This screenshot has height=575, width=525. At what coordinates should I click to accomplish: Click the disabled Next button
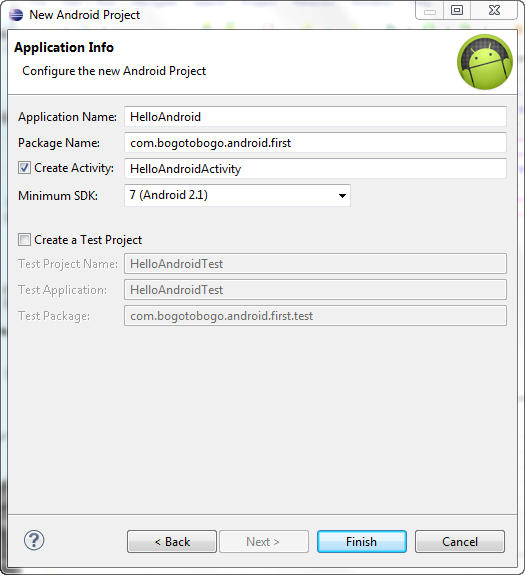pos(264,541)
